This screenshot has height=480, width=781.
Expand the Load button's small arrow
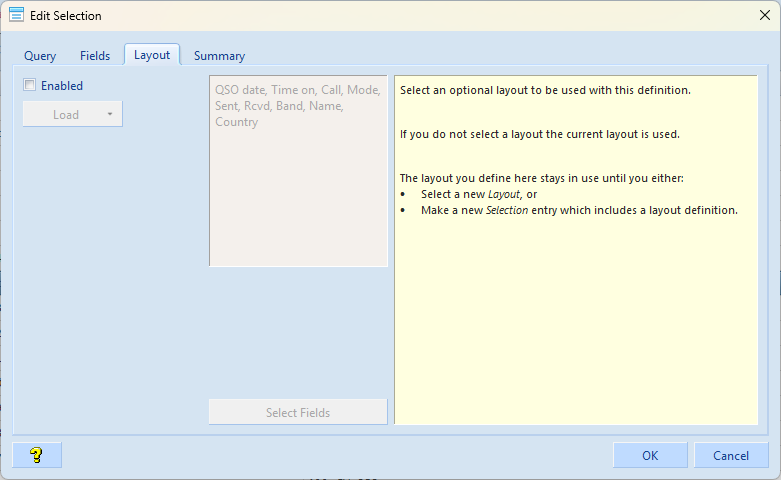click(109, 114)
